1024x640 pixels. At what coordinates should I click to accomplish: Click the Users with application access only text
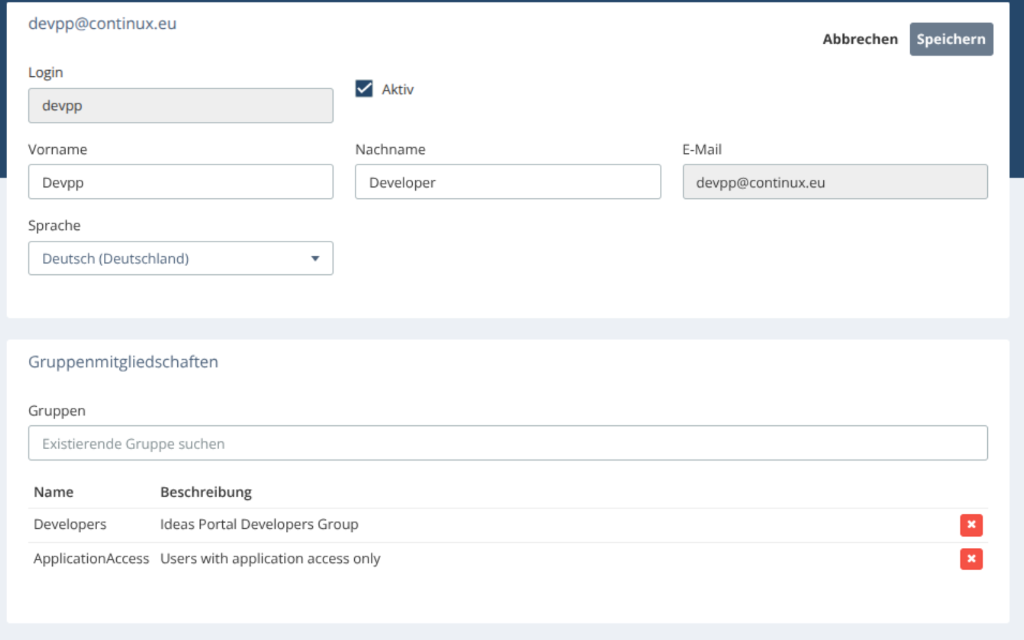(270, 558)
